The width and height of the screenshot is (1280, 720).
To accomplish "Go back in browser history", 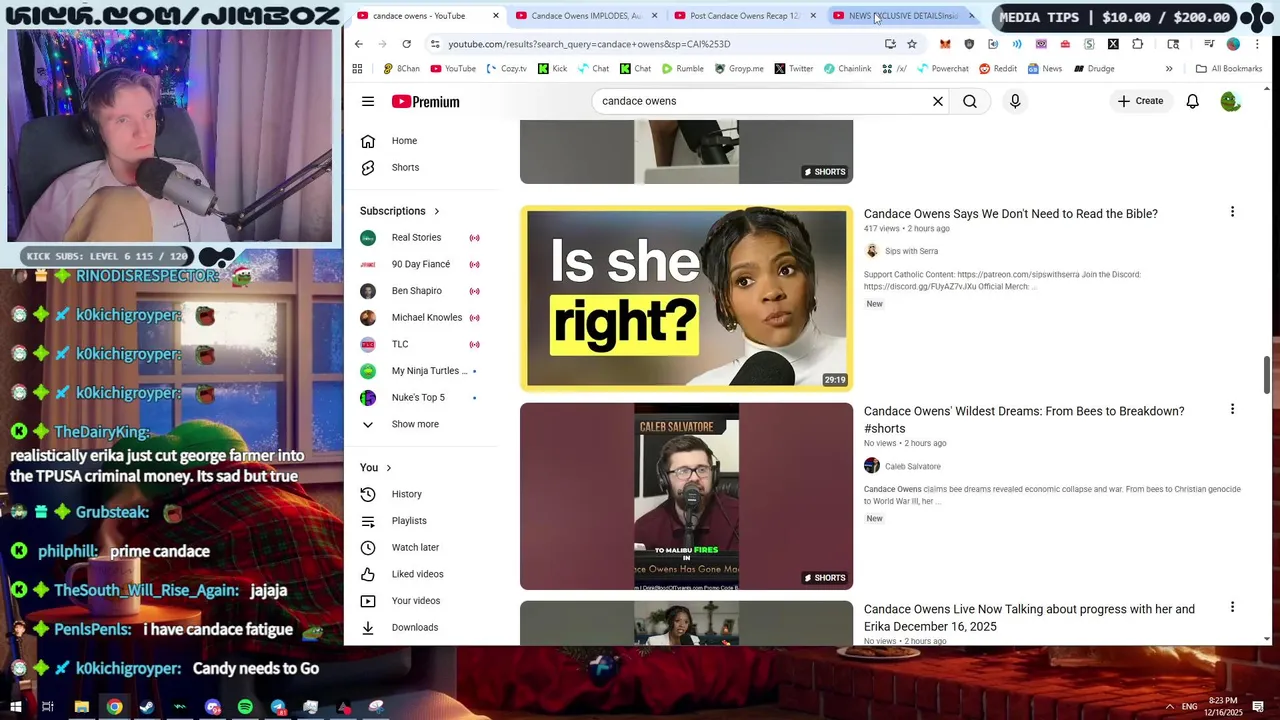I will [359, 44].
